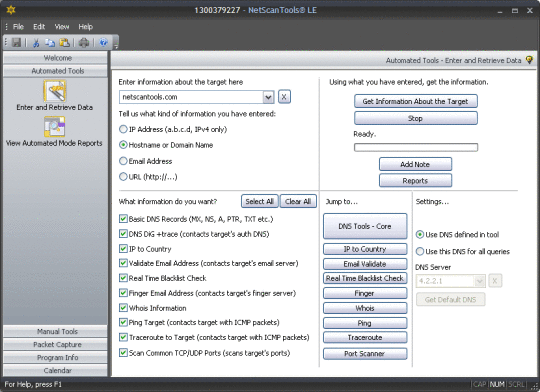Image resolution: width=540 pixels, height=392 pixels.
Task: Click the Stop button
Action: (x=416, y=118)
